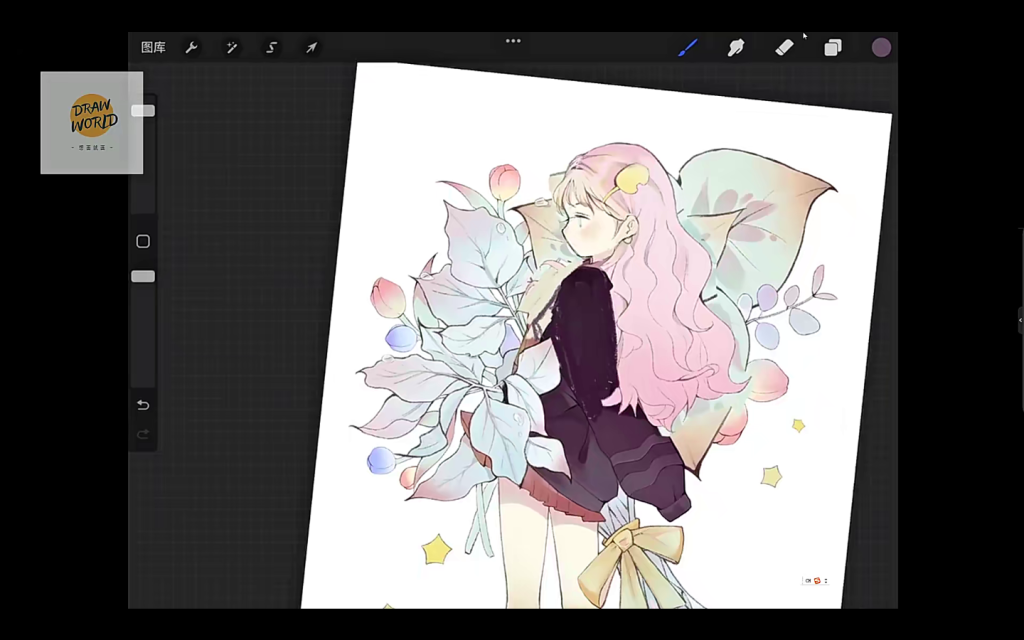The width and height of the screenshot is (1024, 640).
Task: Undo the last stroke
Action: [142, 404]
